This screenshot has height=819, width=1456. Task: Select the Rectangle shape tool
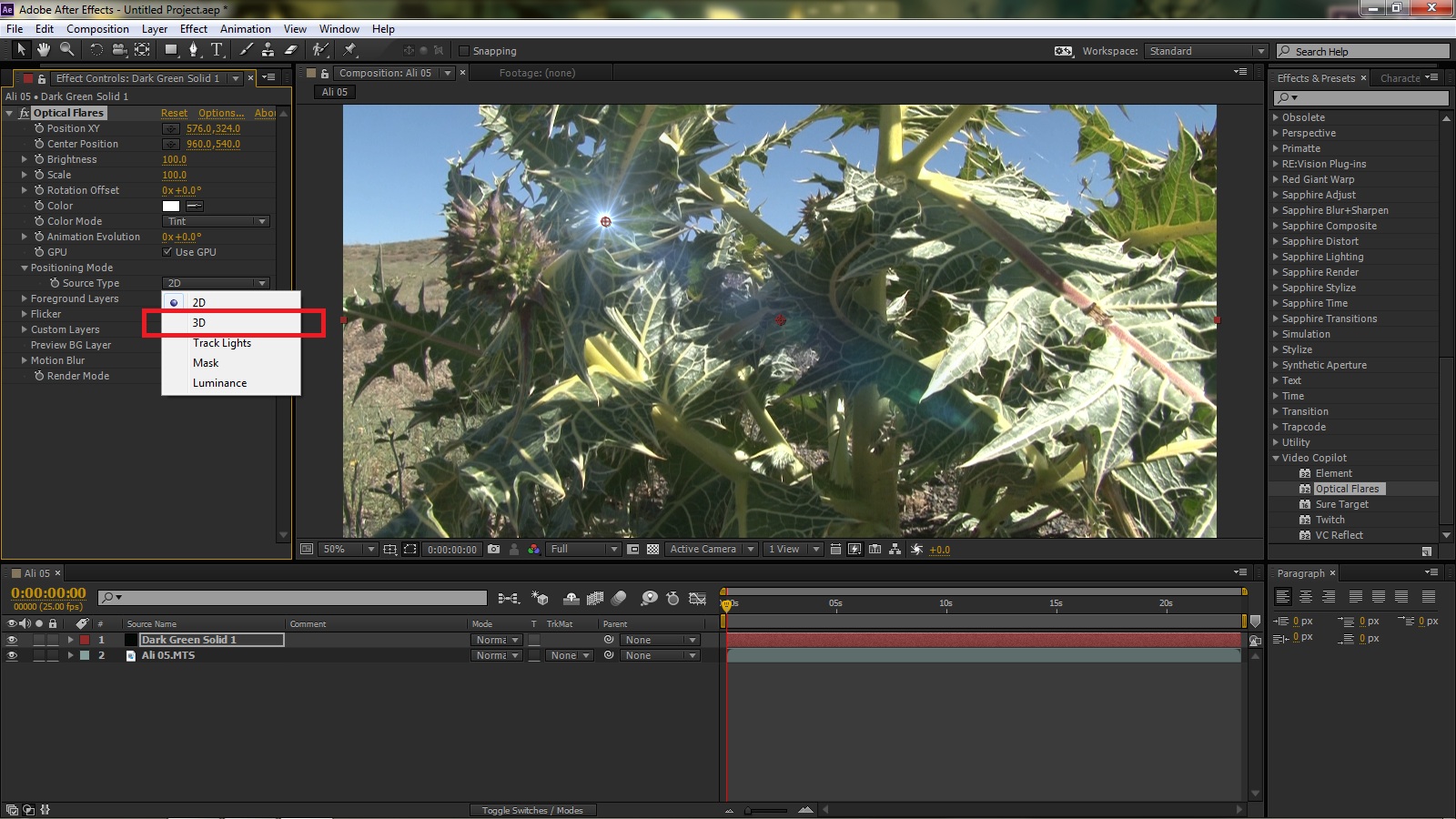[x=170, y=50]
